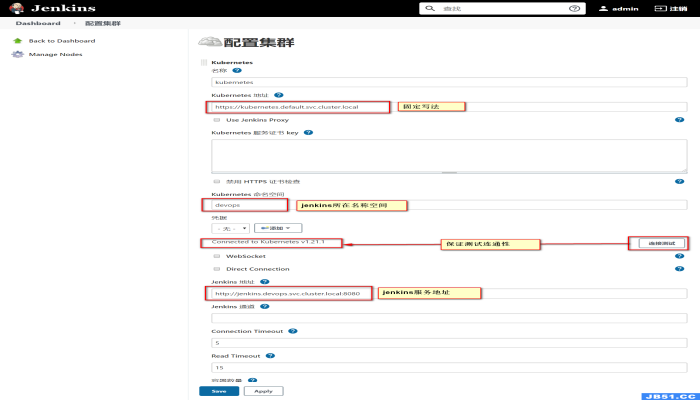Open the credentials - 无 - dropdown

230,229
